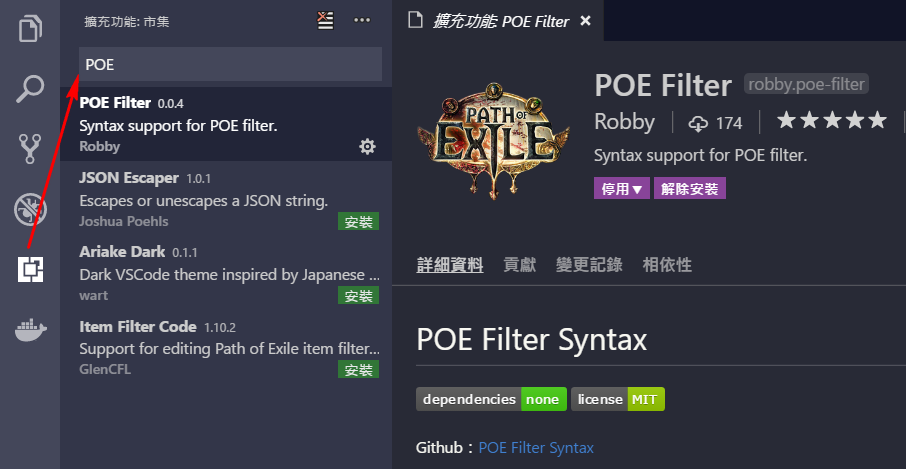Viewport: 906px width, 469px height.
Task: Click the five-star rating
Action: point(831,121)
